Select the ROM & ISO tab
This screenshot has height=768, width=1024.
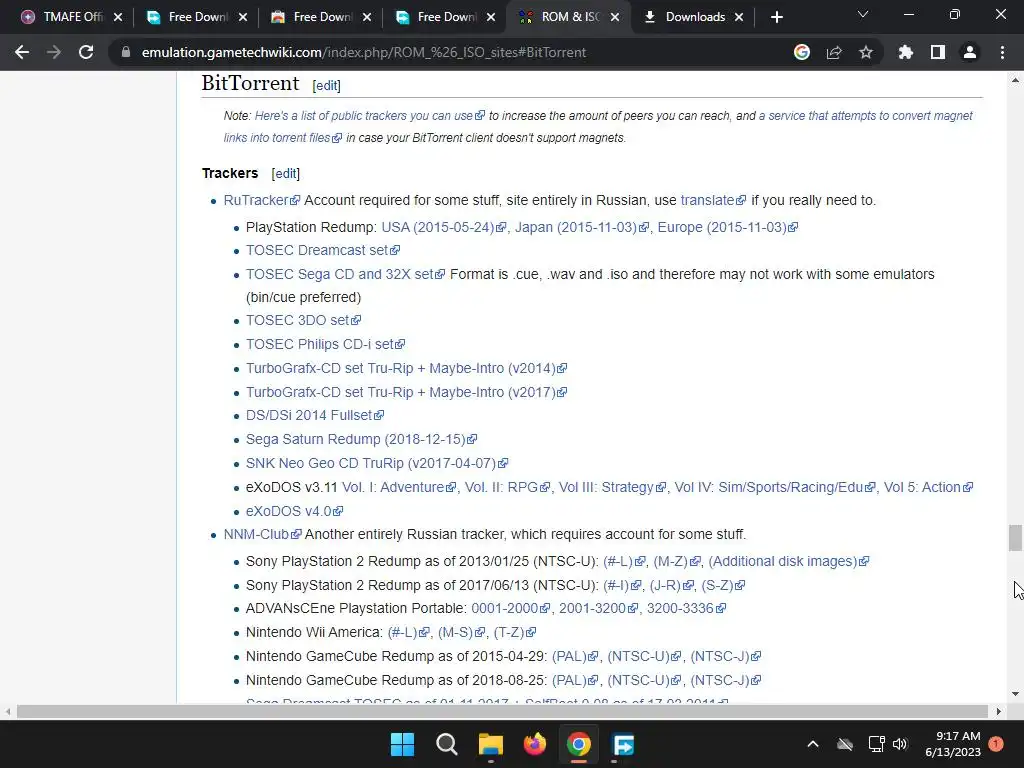(566, 17)
